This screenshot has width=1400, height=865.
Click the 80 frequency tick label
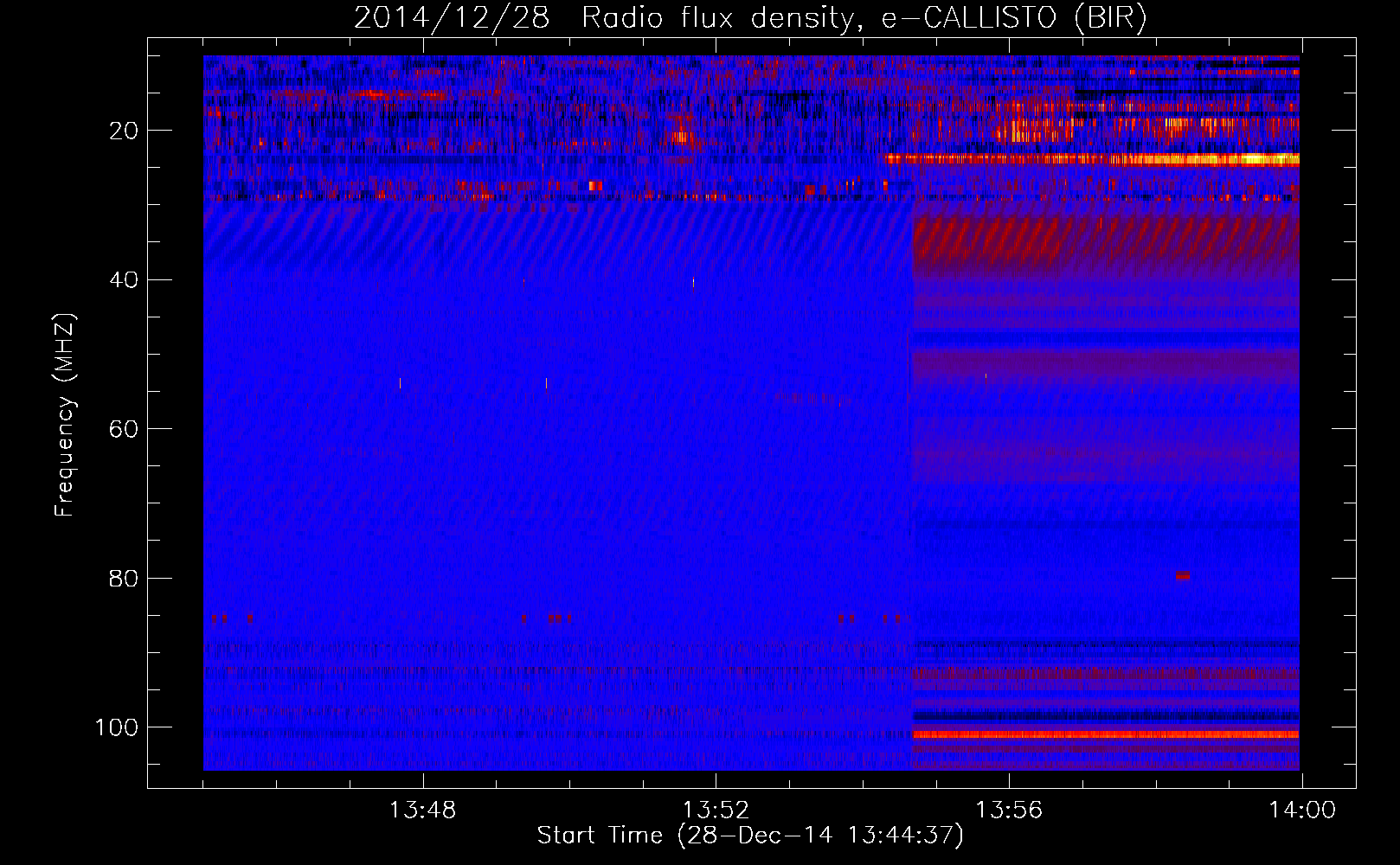point(124,578)
